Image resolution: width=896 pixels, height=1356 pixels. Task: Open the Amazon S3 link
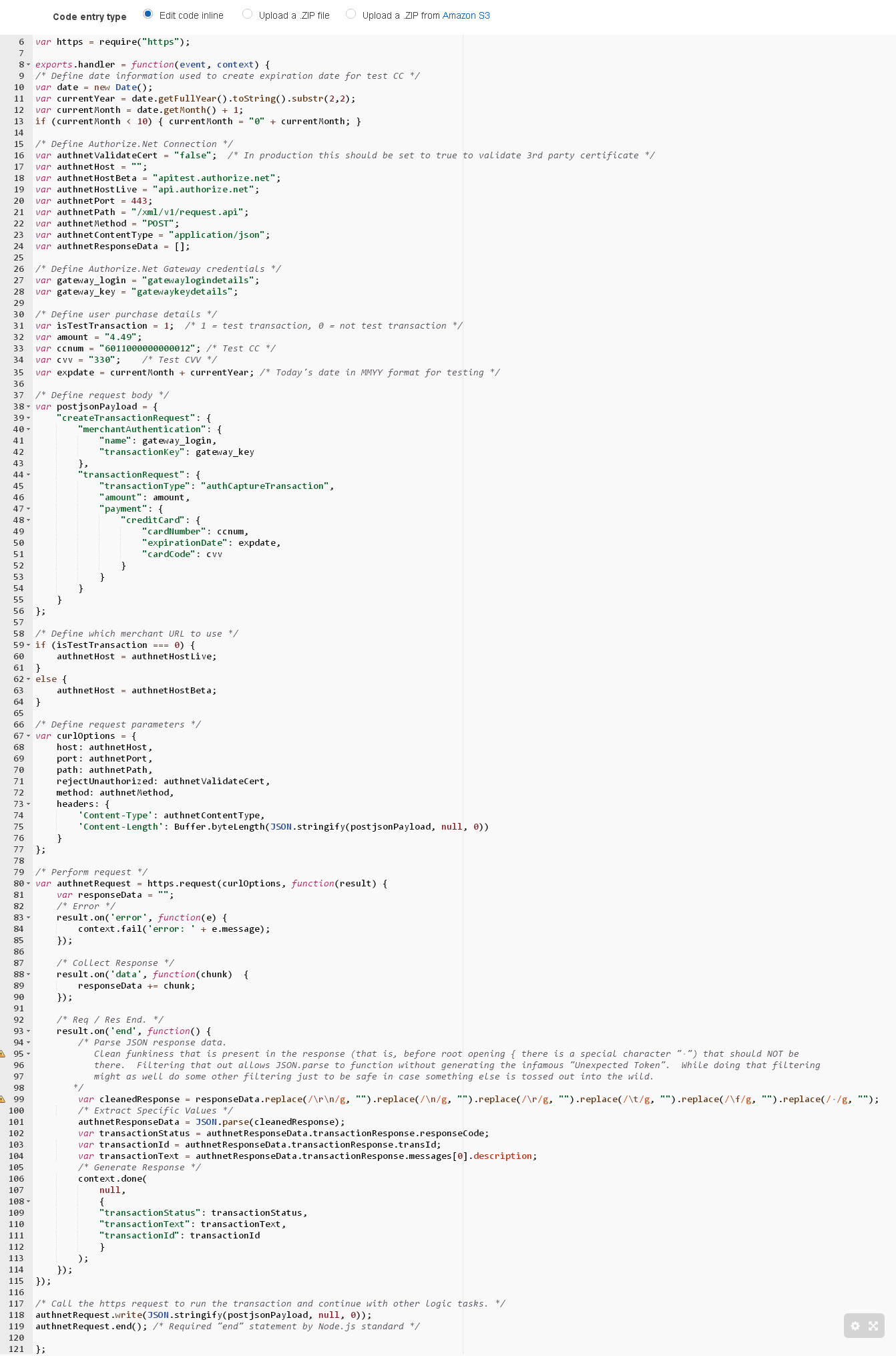[x=466, y=15]
